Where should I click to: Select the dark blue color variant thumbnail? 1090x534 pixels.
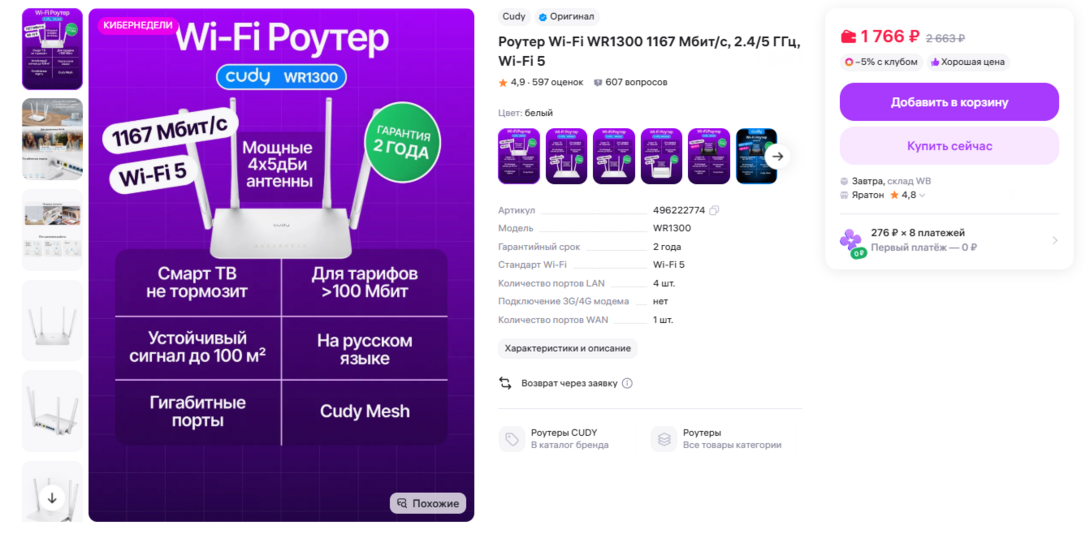[756, 156]
